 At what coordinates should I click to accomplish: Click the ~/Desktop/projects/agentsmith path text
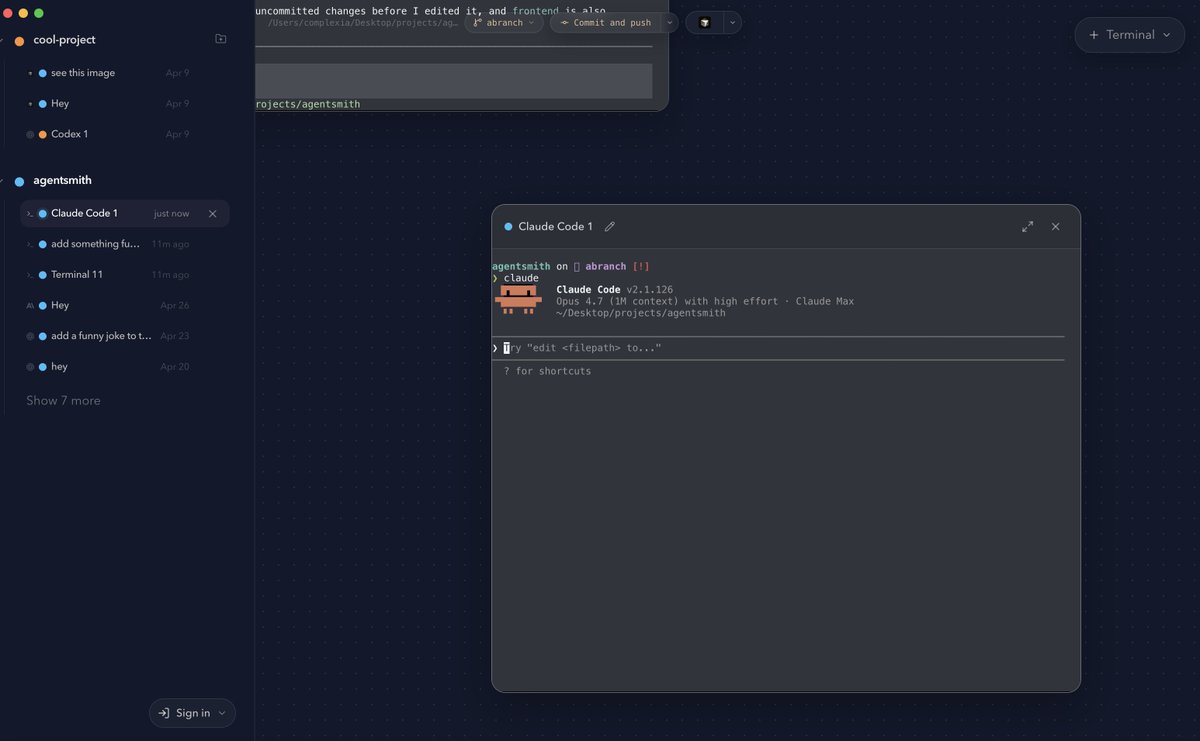click(641, 313)
